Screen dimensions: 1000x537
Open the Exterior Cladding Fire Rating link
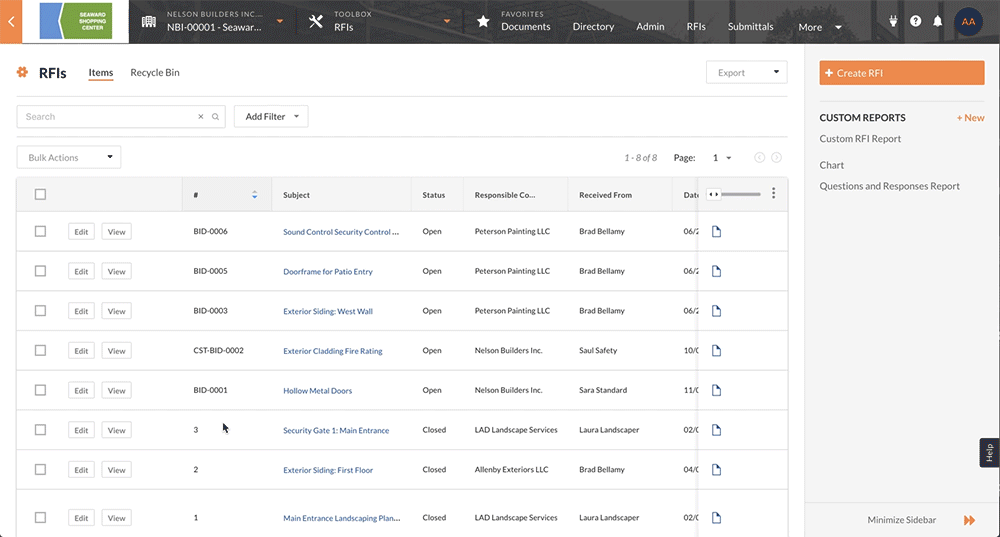click(332, 351)
